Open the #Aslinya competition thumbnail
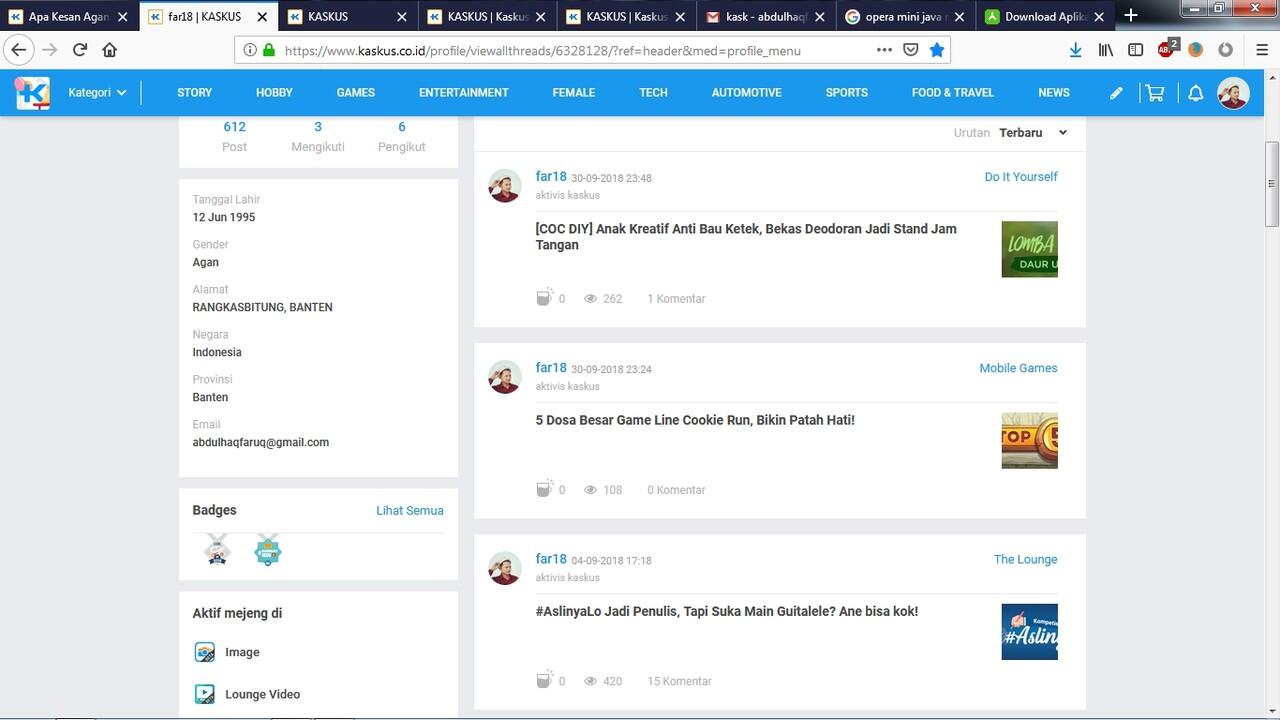This screenshot has height=720, width=1280. (x=1030, y=631)
